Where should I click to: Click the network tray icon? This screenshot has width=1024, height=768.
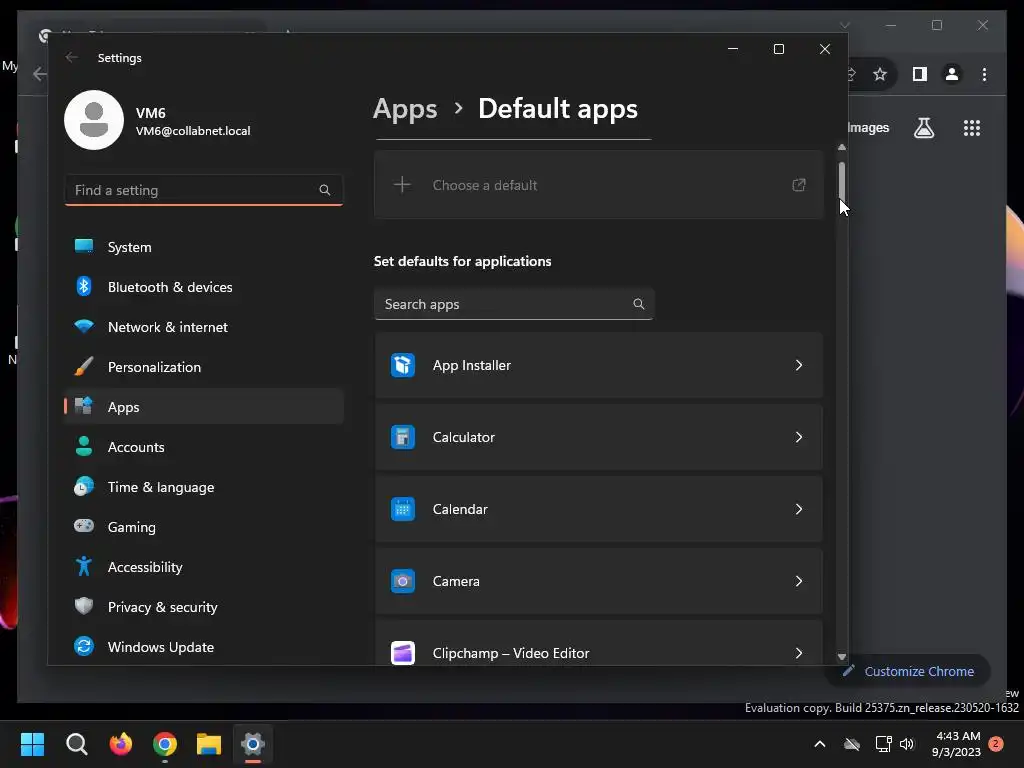coord(884,744)
